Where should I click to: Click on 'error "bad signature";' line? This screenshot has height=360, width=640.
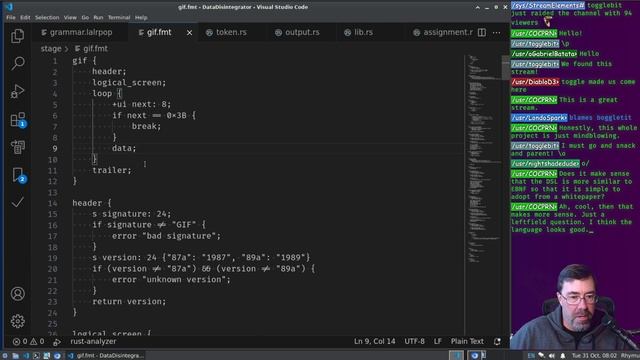166,236
